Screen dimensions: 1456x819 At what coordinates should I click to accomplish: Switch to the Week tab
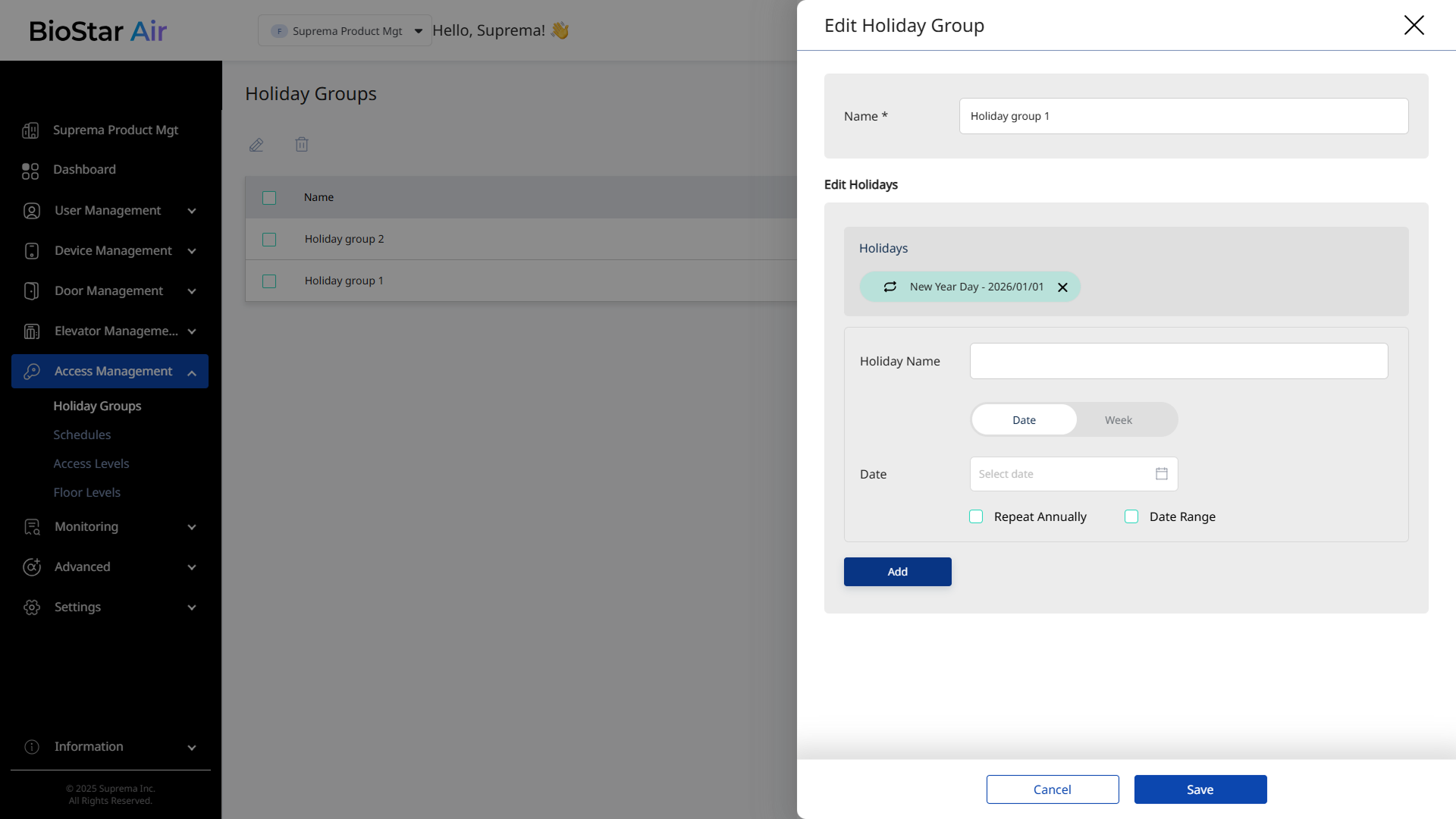tap(1118, 420)
